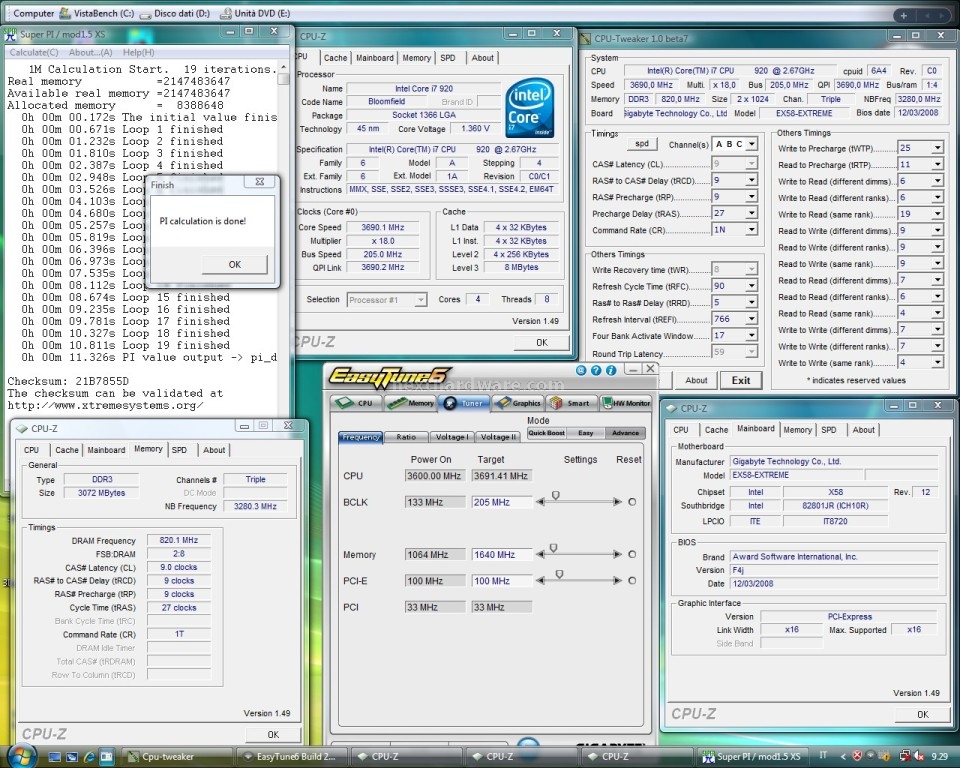Click spd button in CPU-Tweaker Timings
The width and height of the screenshot is (960, 768).
(642, 144)
